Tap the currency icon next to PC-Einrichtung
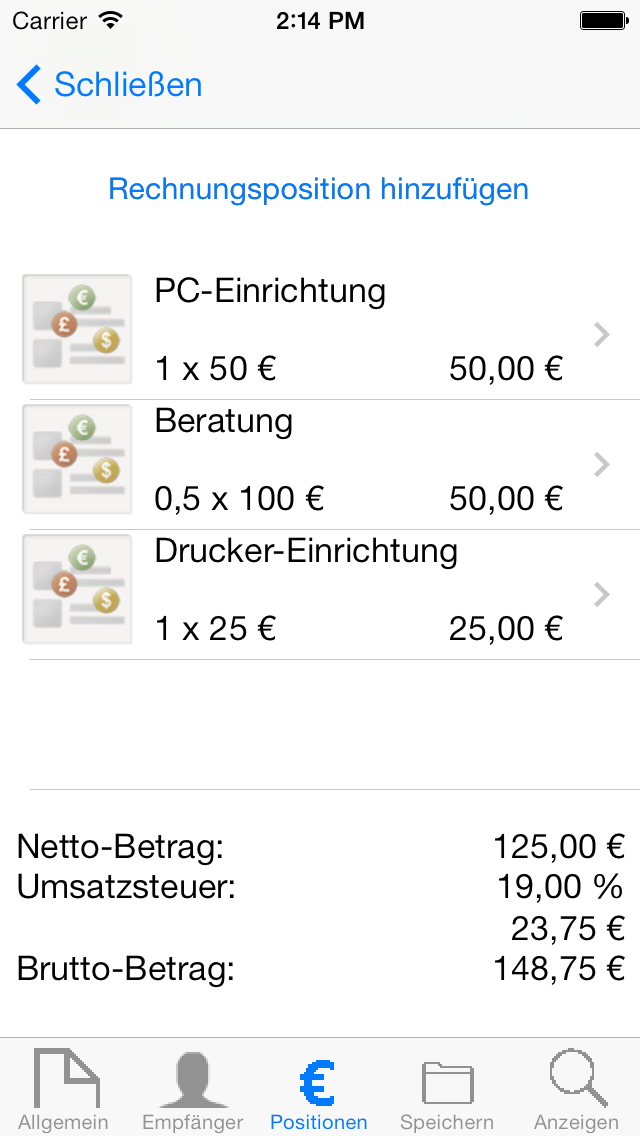Screen dimensions: 640x1136 point(77,329)
